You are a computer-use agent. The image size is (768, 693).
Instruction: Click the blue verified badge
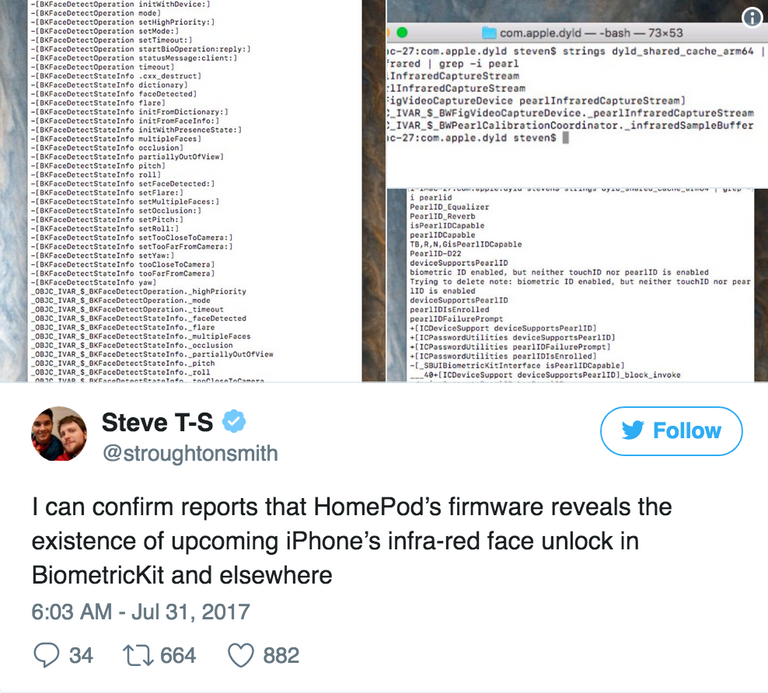(x=234, y=421)
